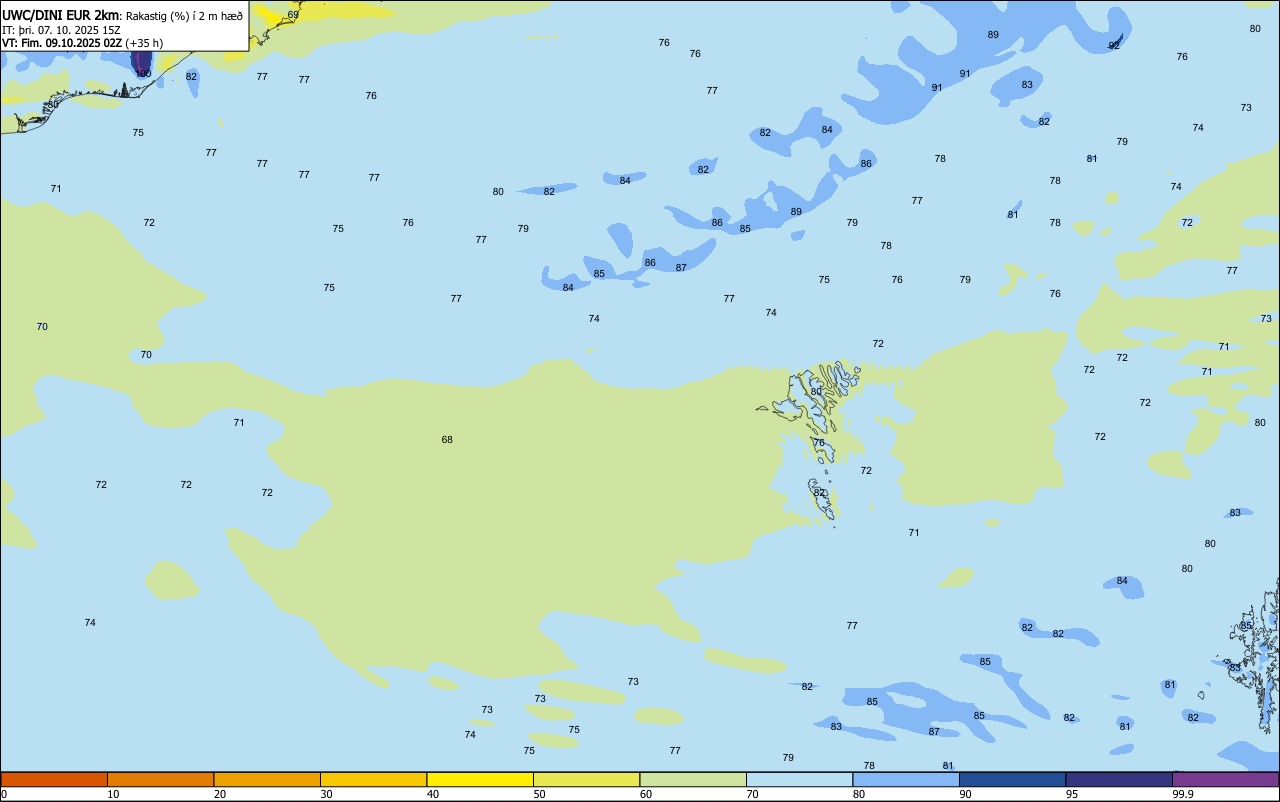Image resolution: width=1280 pixels, height=802 pixels.
Task: Click the 50 legend tick label
Action: [540, 794]
